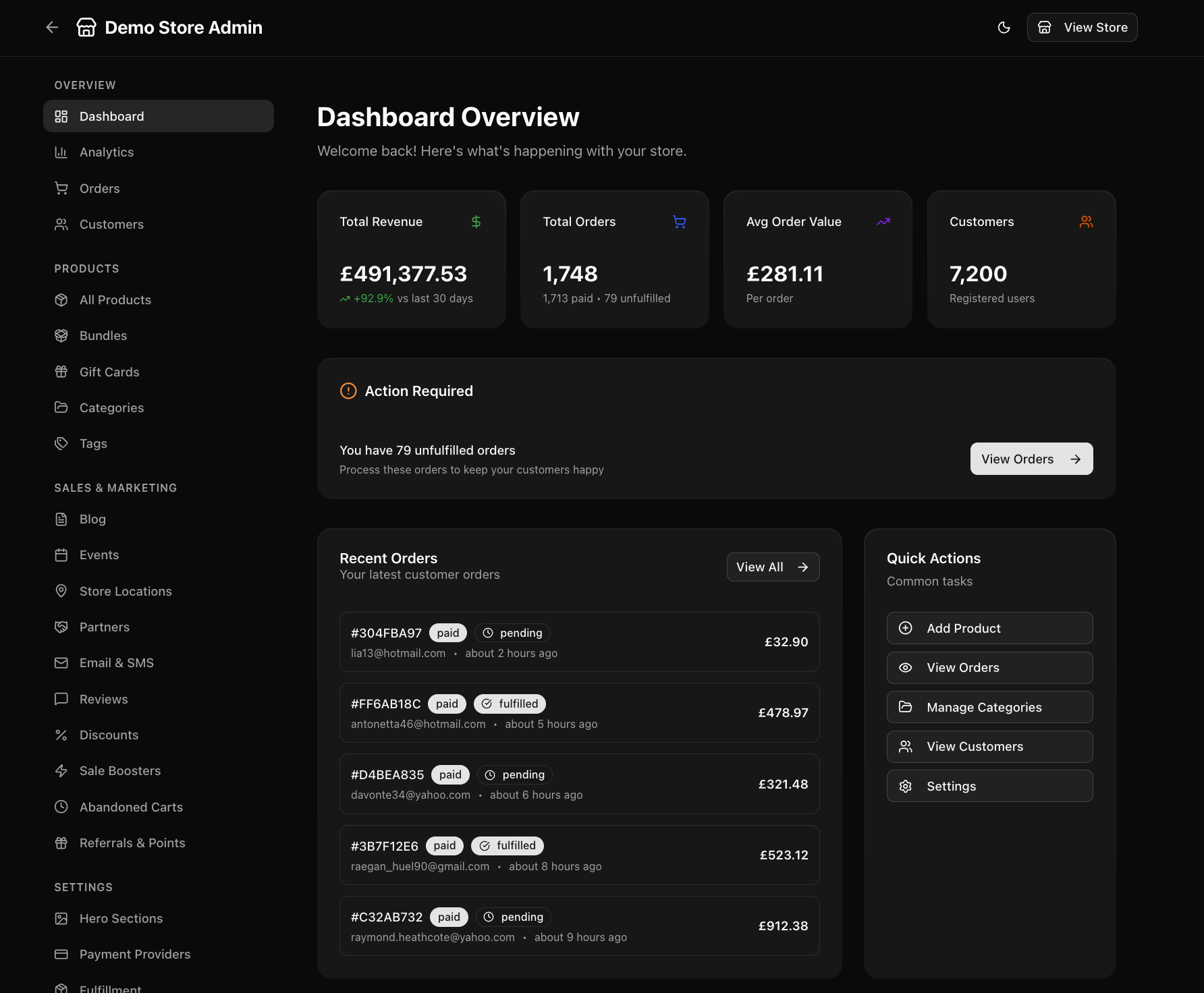
Task: Click the back arrow next to Demo Store Admin
Action: click(x=52, y=27)
